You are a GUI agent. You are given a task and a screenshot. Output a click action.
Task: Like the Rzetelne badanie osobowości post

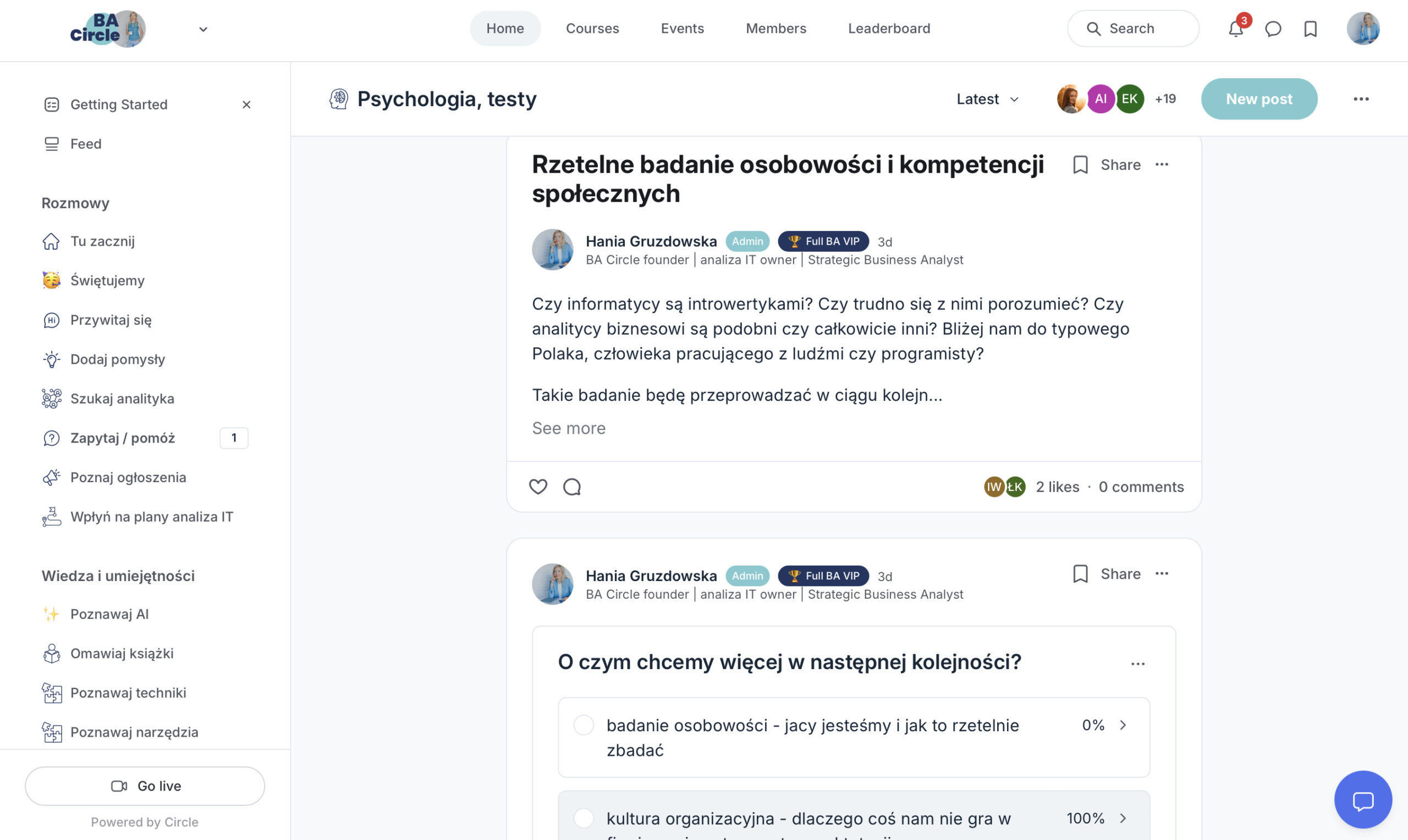[538, 487]
